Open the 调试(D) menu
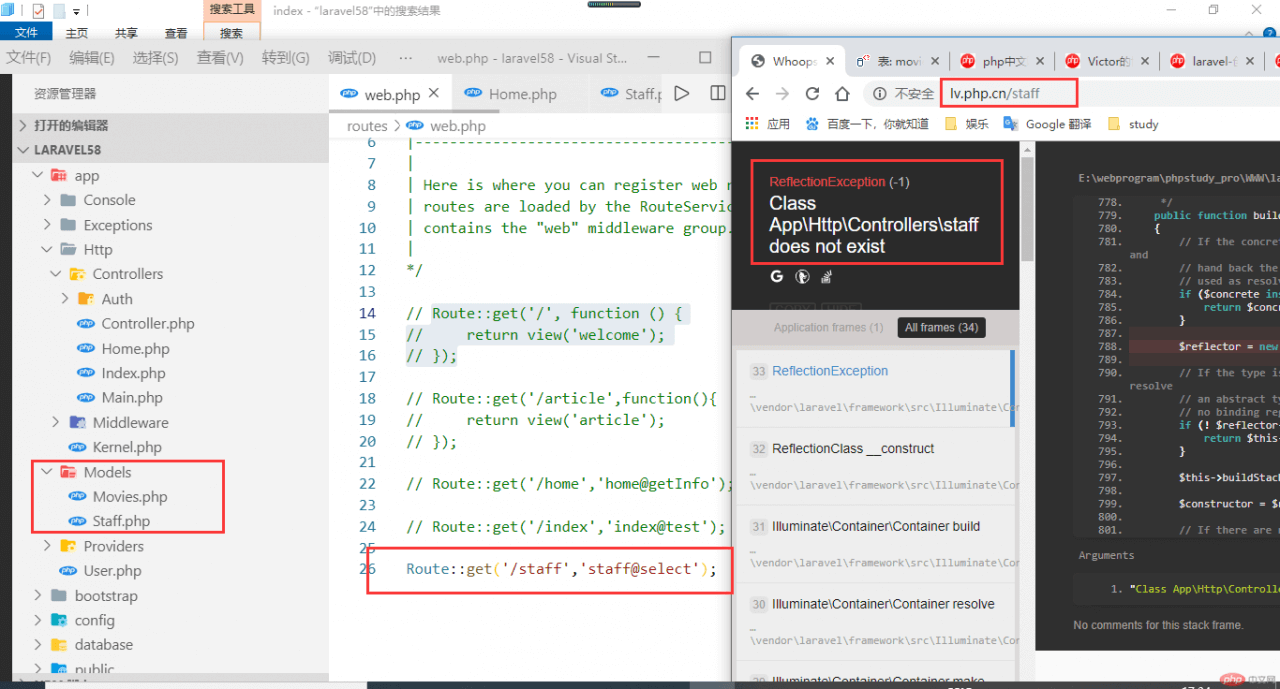 [352, 58]
